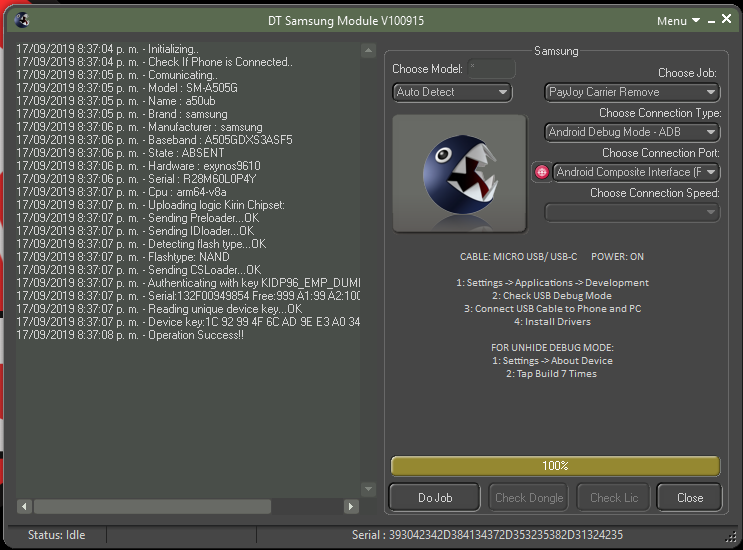Click the Check Dongle button
This screenshot has width=743, height=550.
(528, 497)
